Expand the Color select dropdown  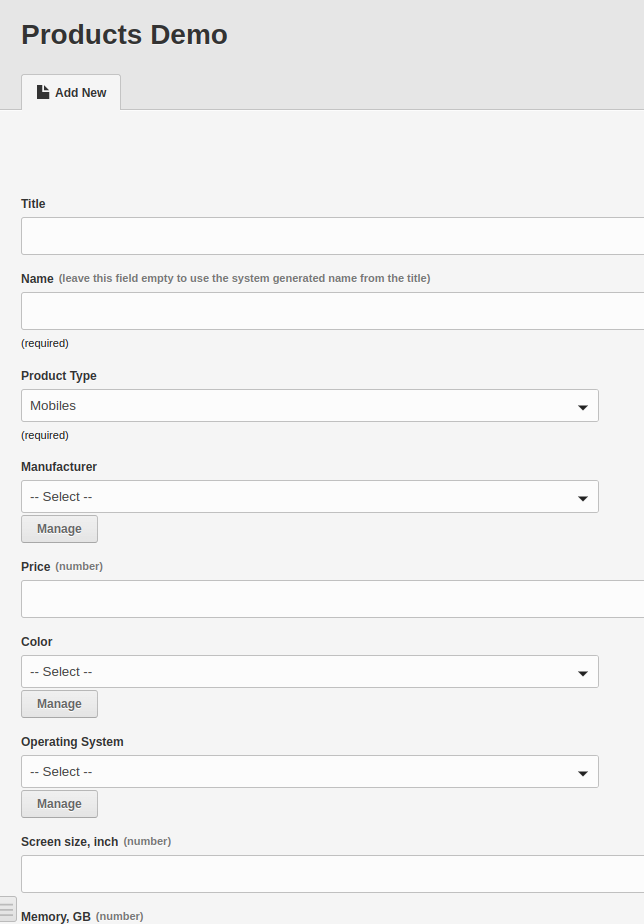[310, 671]
